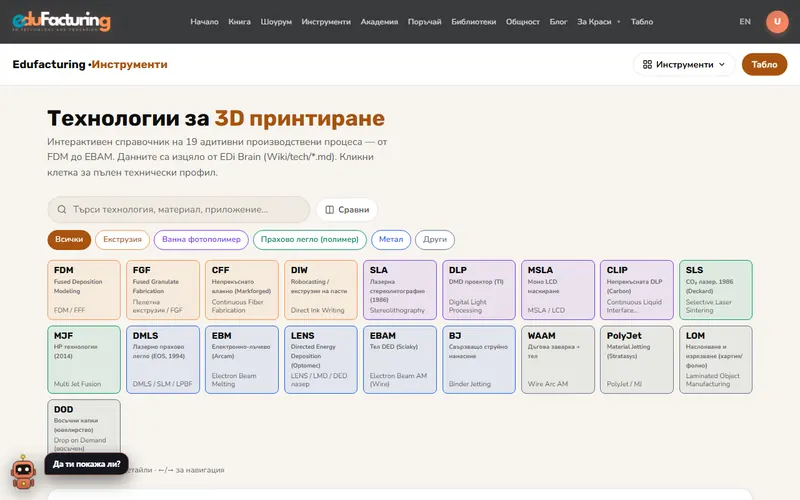Focus the technology search field

tap(179, 210)
